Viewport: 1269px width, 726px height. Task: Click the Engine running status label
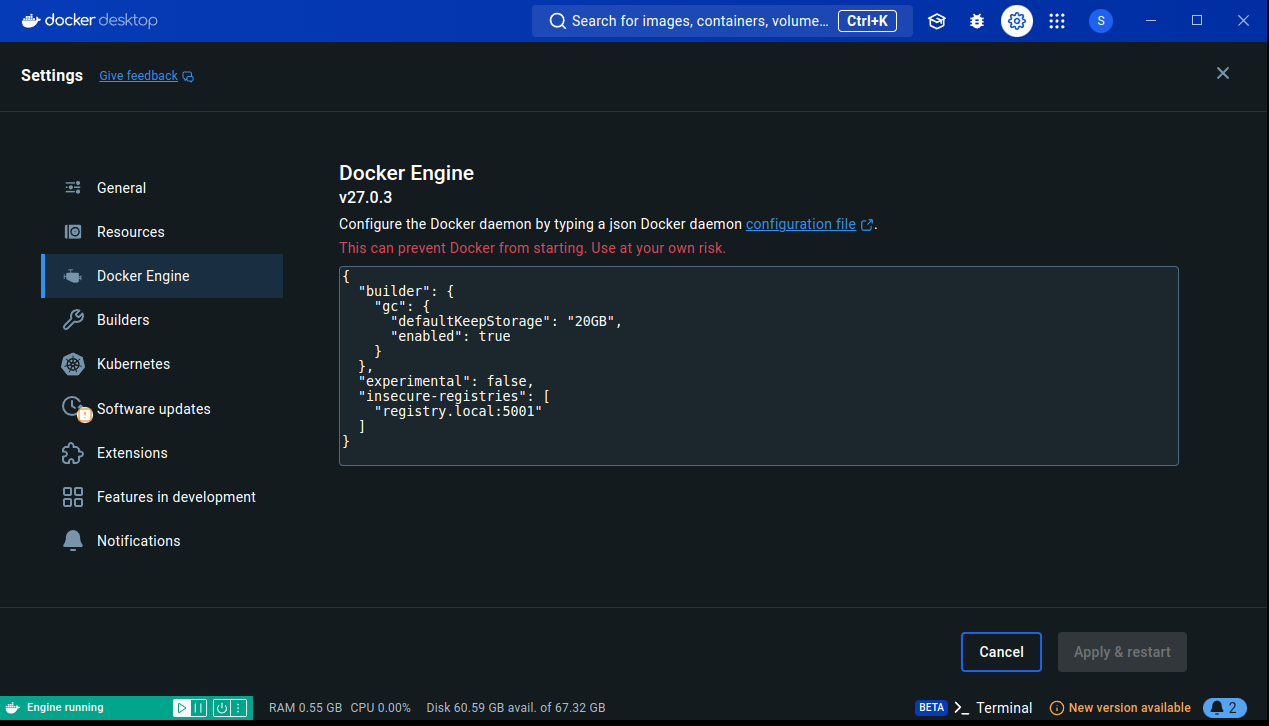(x=65, y=708)
